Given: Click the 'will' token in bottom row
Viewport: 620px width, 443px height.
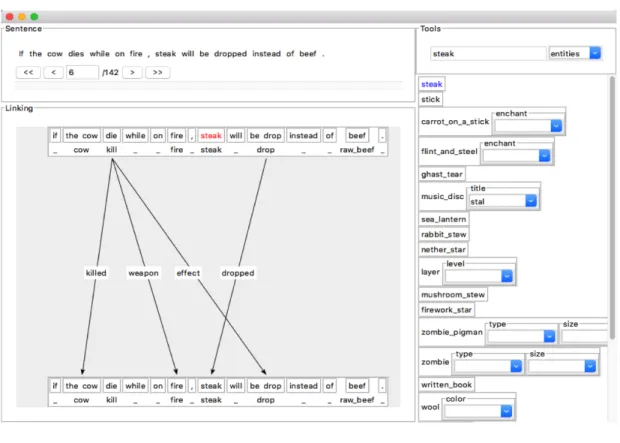Looking at the screenshot, I should pyautogui.click(x=236, y=386).
